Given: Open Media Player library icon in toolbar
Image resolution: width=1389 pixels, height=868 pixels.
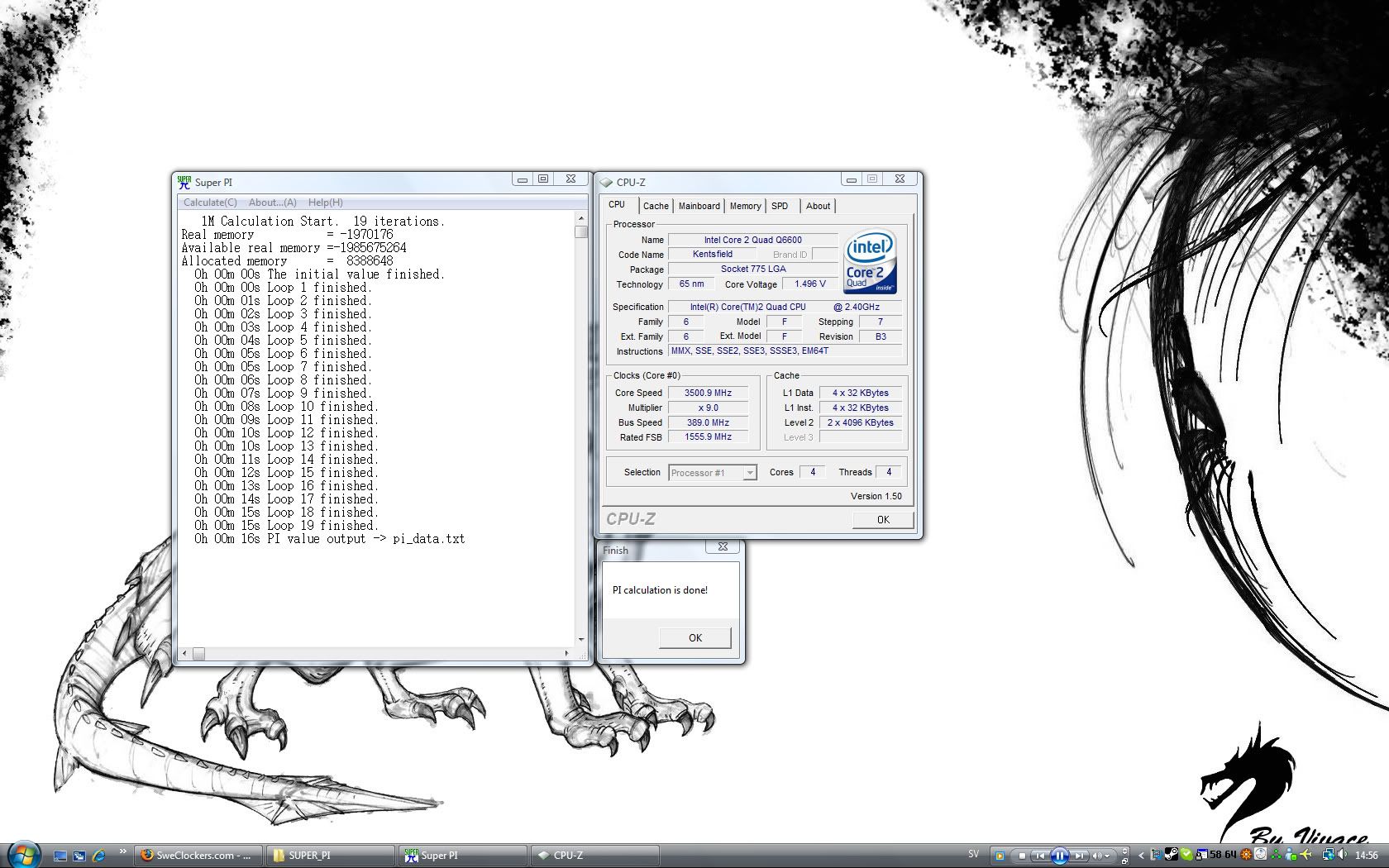Looking at the screenshot, I should (1000, 856).
